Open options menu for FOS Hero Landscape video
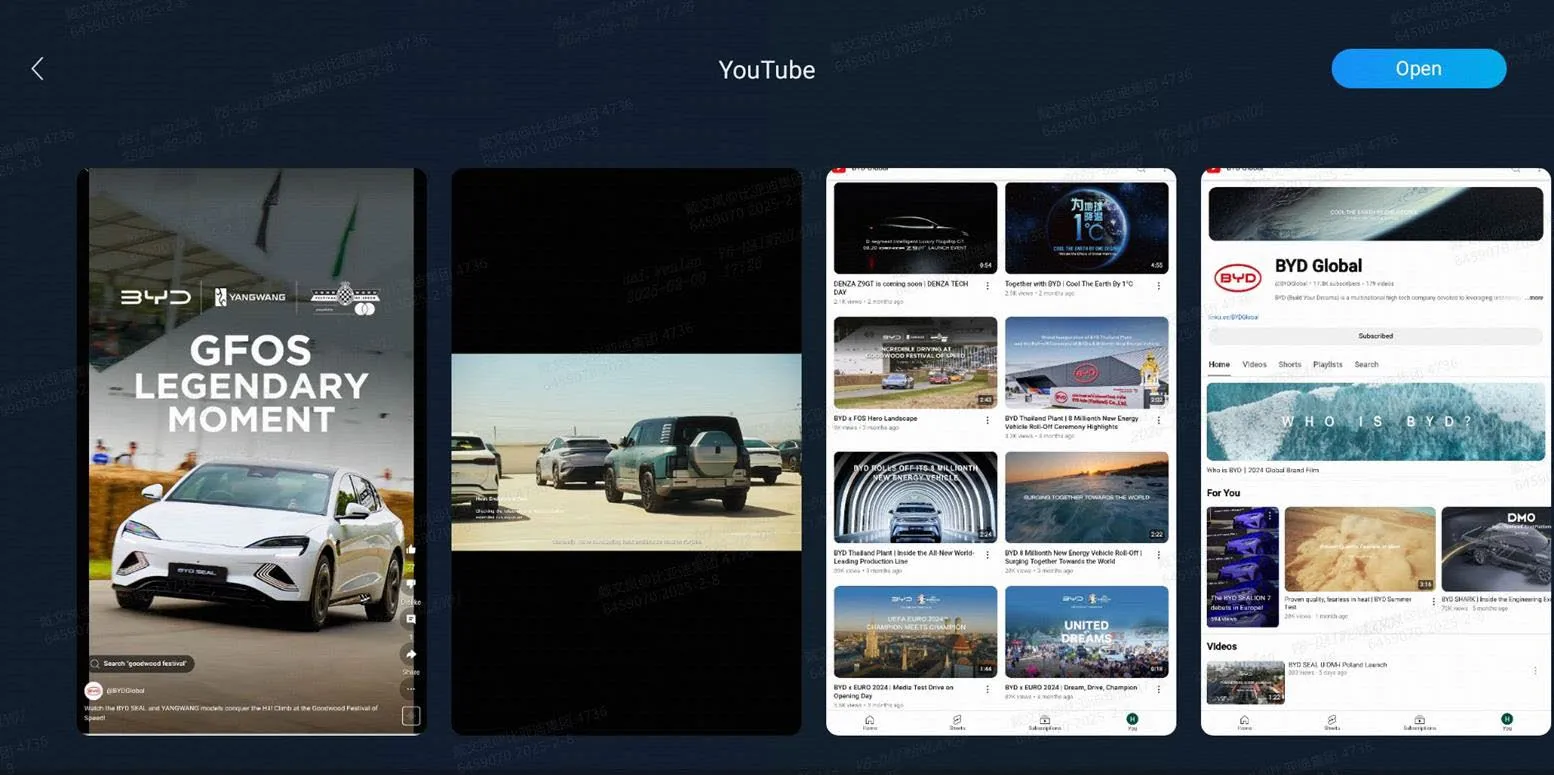 coord(987,420)
